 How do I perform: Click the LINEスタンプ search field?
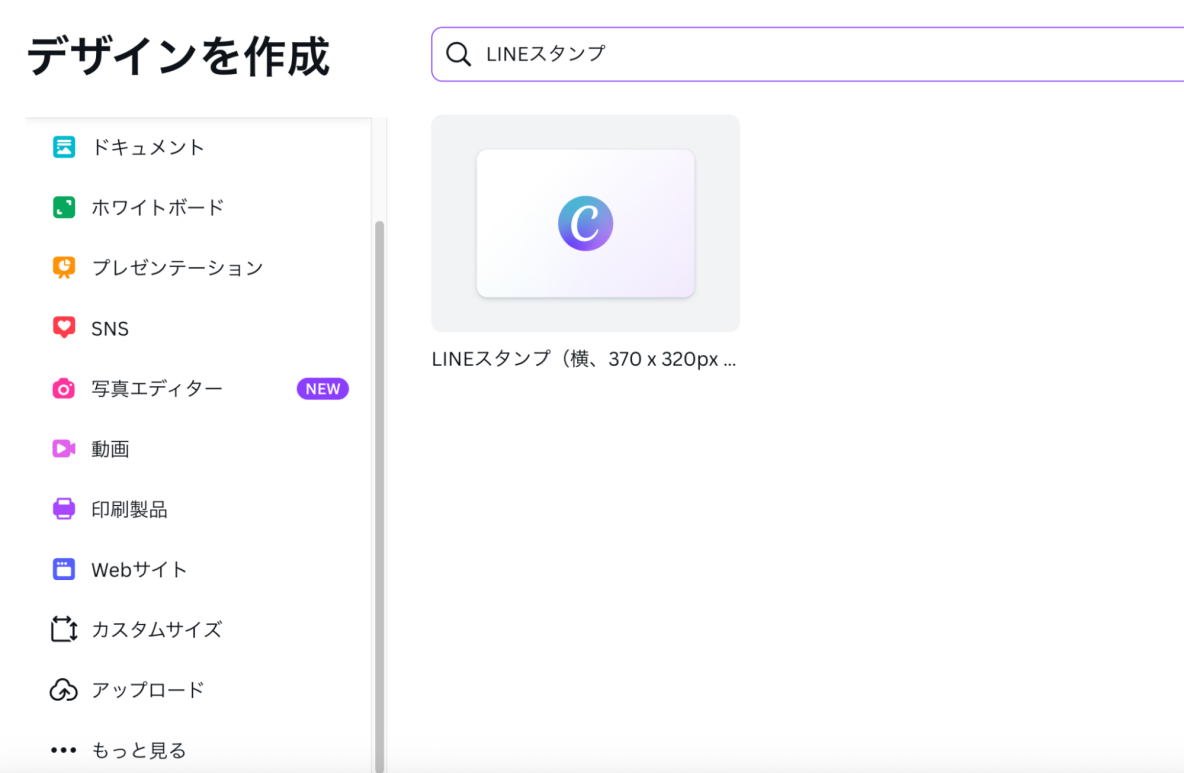point(807,54)
